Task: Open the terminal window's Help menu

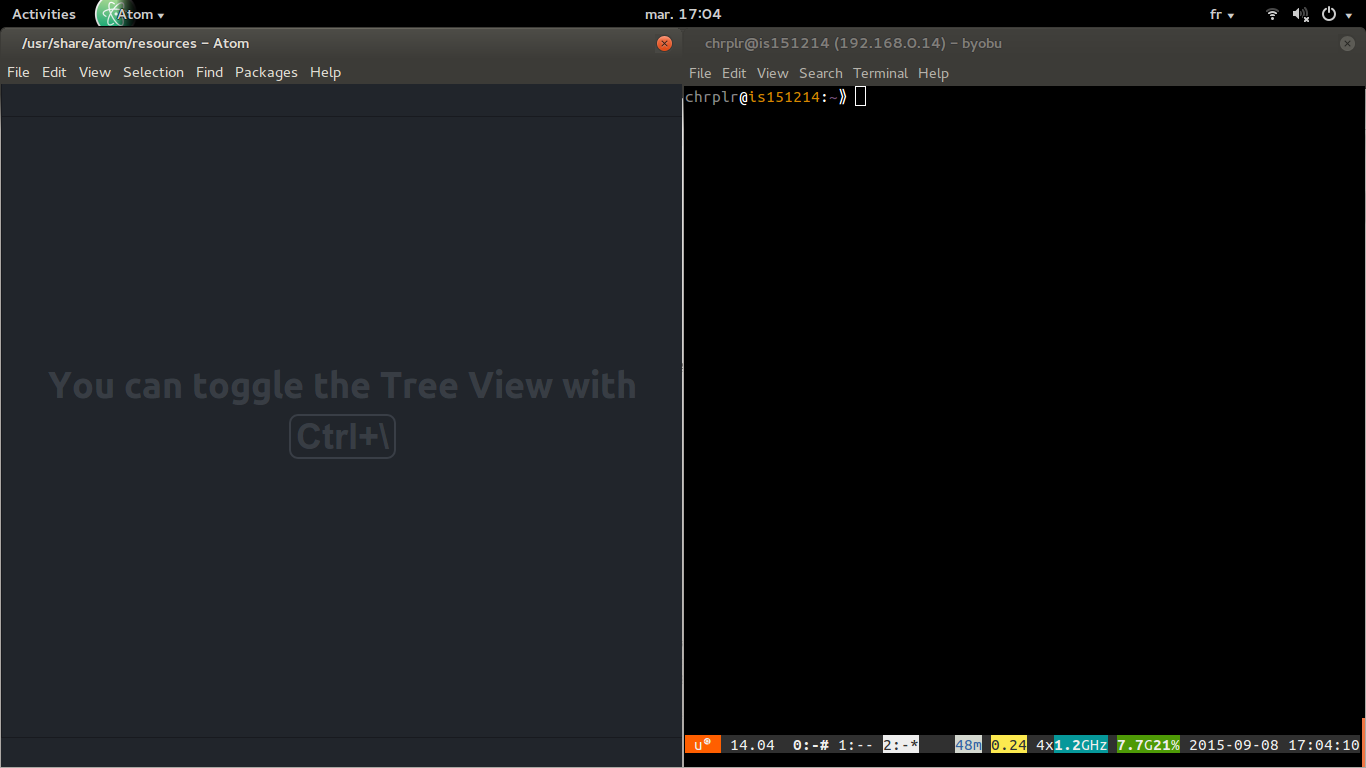Action: coord(933,73)
